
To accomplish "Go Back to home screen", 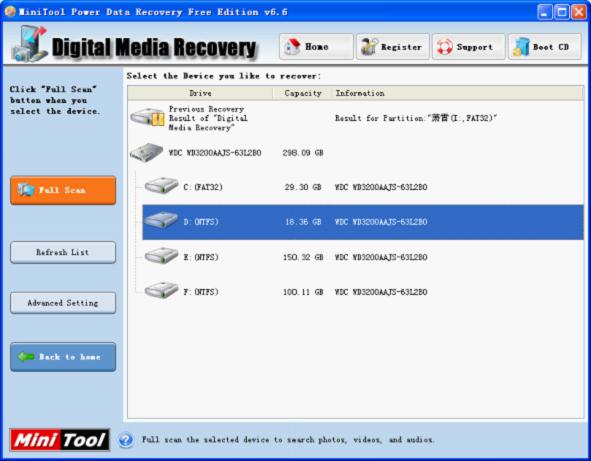I will pos(63,357).
